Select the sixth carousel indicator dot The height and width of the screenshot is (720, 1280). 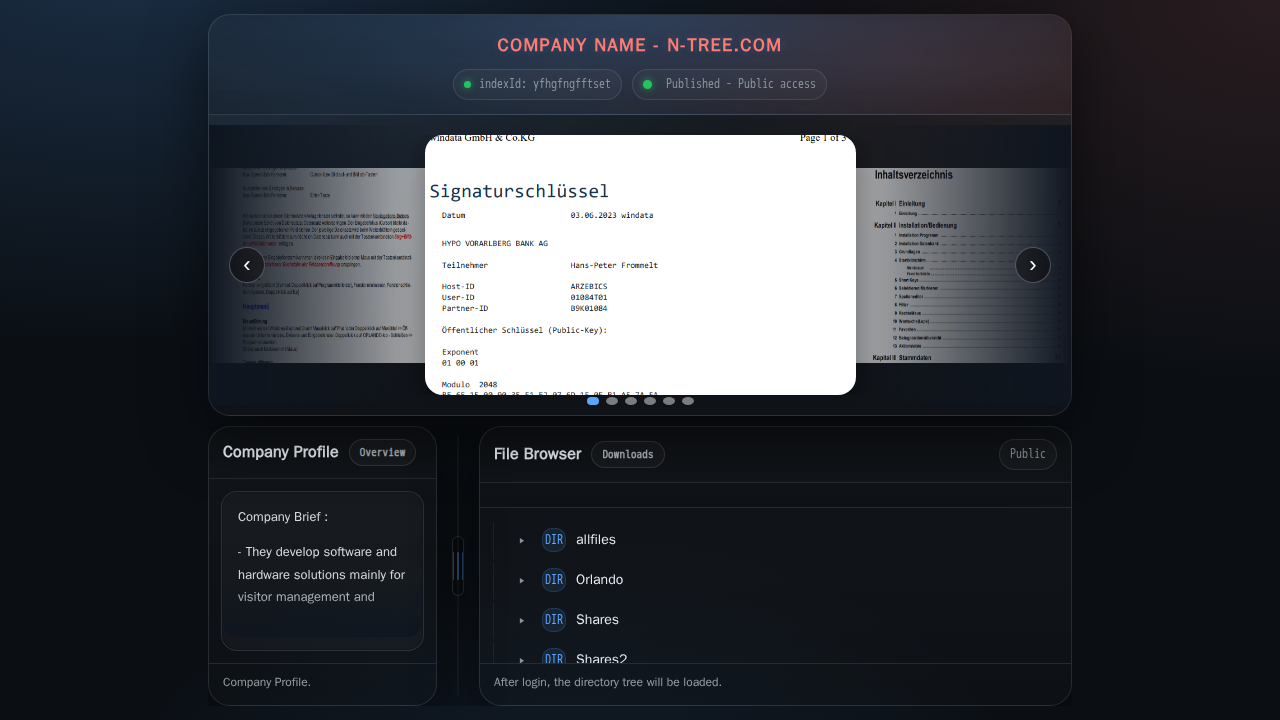tap(688, 401)
